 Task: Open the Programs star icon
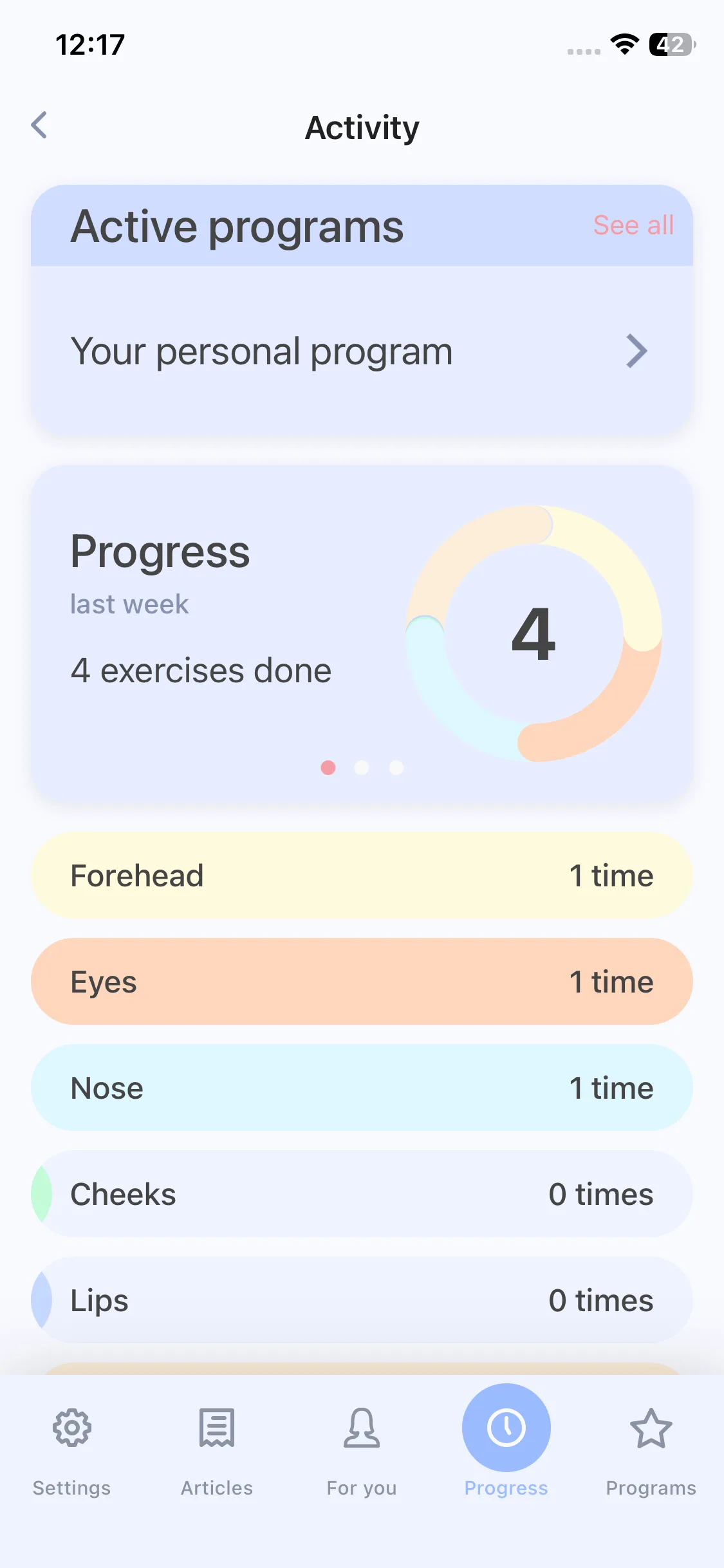[x=651, y=1428]
